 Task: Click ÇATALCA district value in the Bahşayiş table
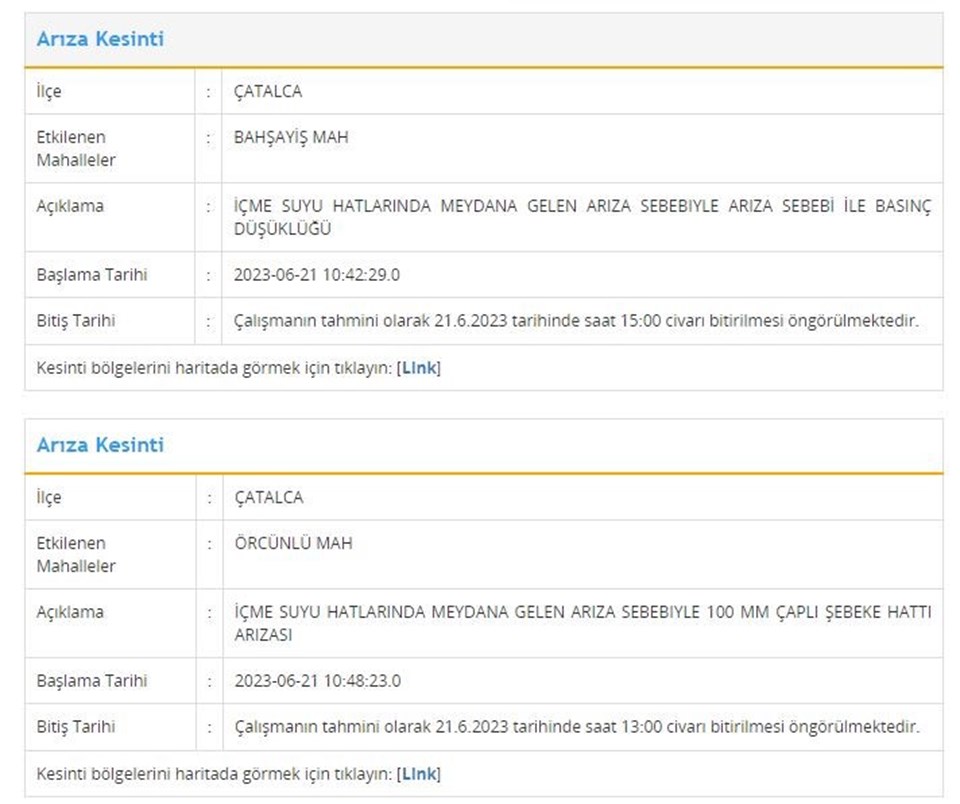point(267,91)
